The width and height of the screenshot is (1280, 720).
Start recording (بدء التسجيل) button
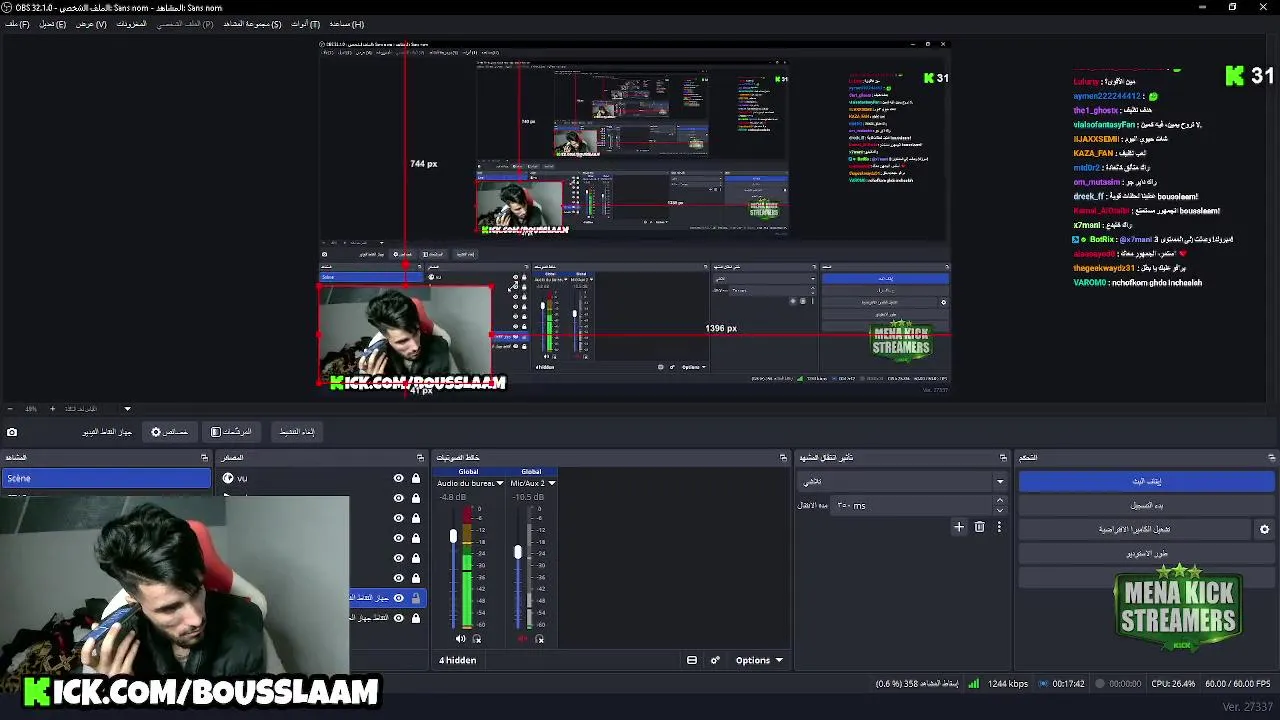pos(1146,505)
